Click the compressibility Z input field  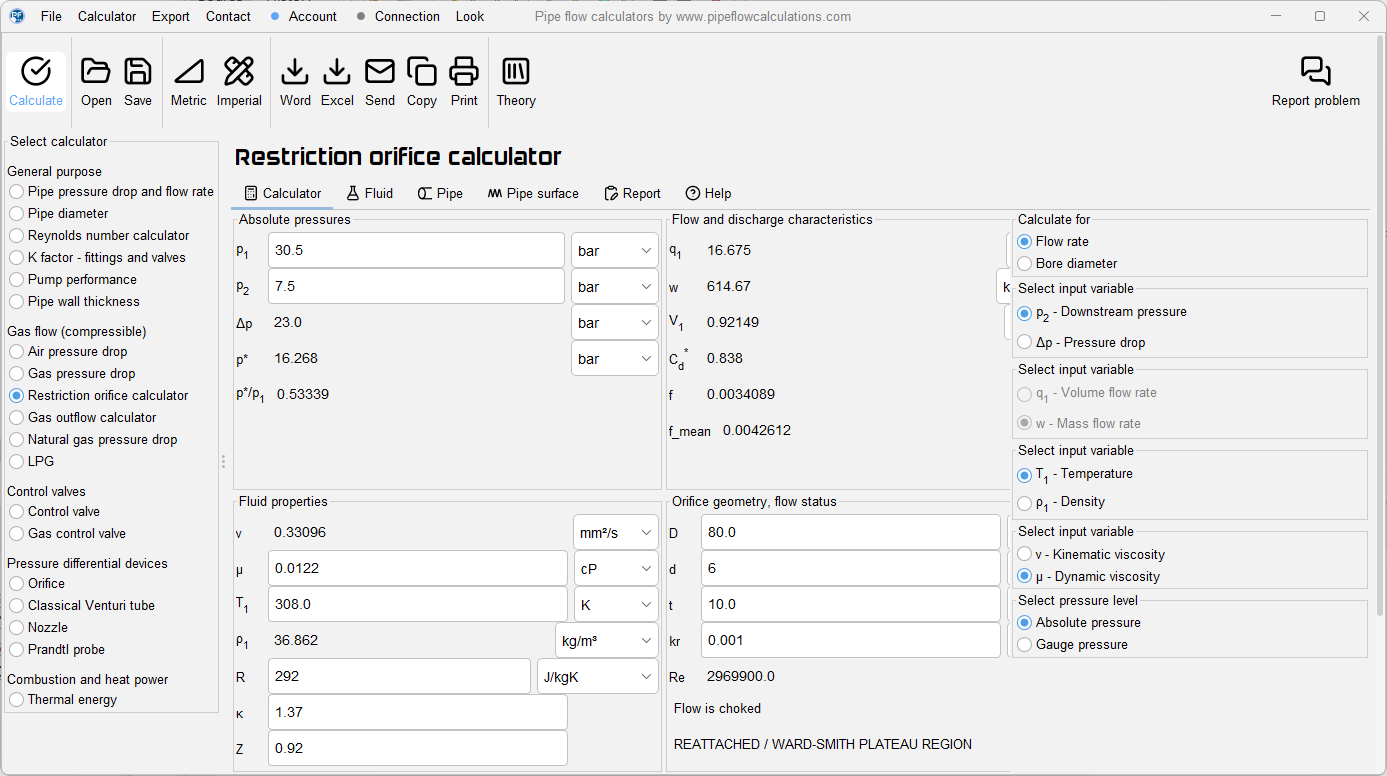pos(418,749)
